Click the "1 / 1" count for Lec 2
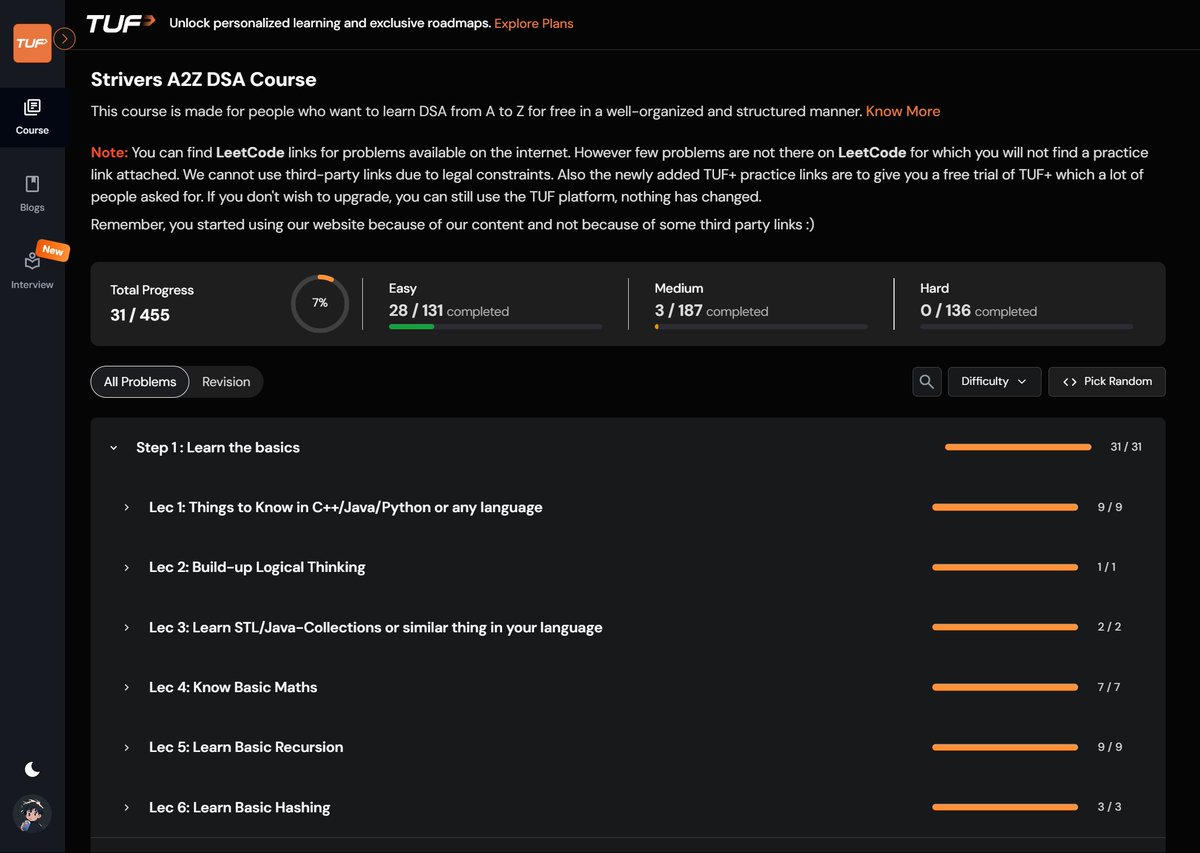1200x853 pixels. [x=1106, y=567]
